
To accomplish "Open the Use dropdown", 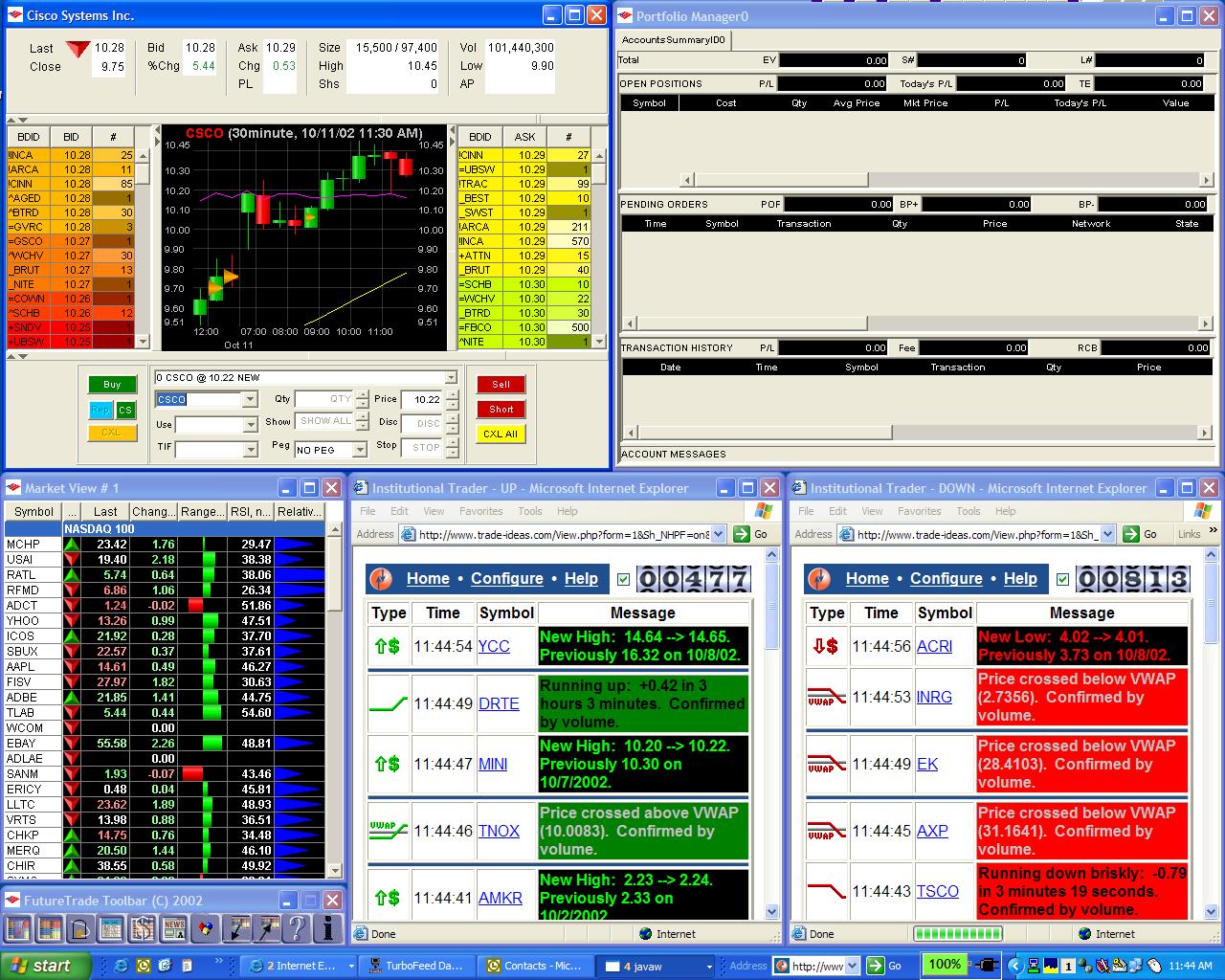I will click(250, 424).
